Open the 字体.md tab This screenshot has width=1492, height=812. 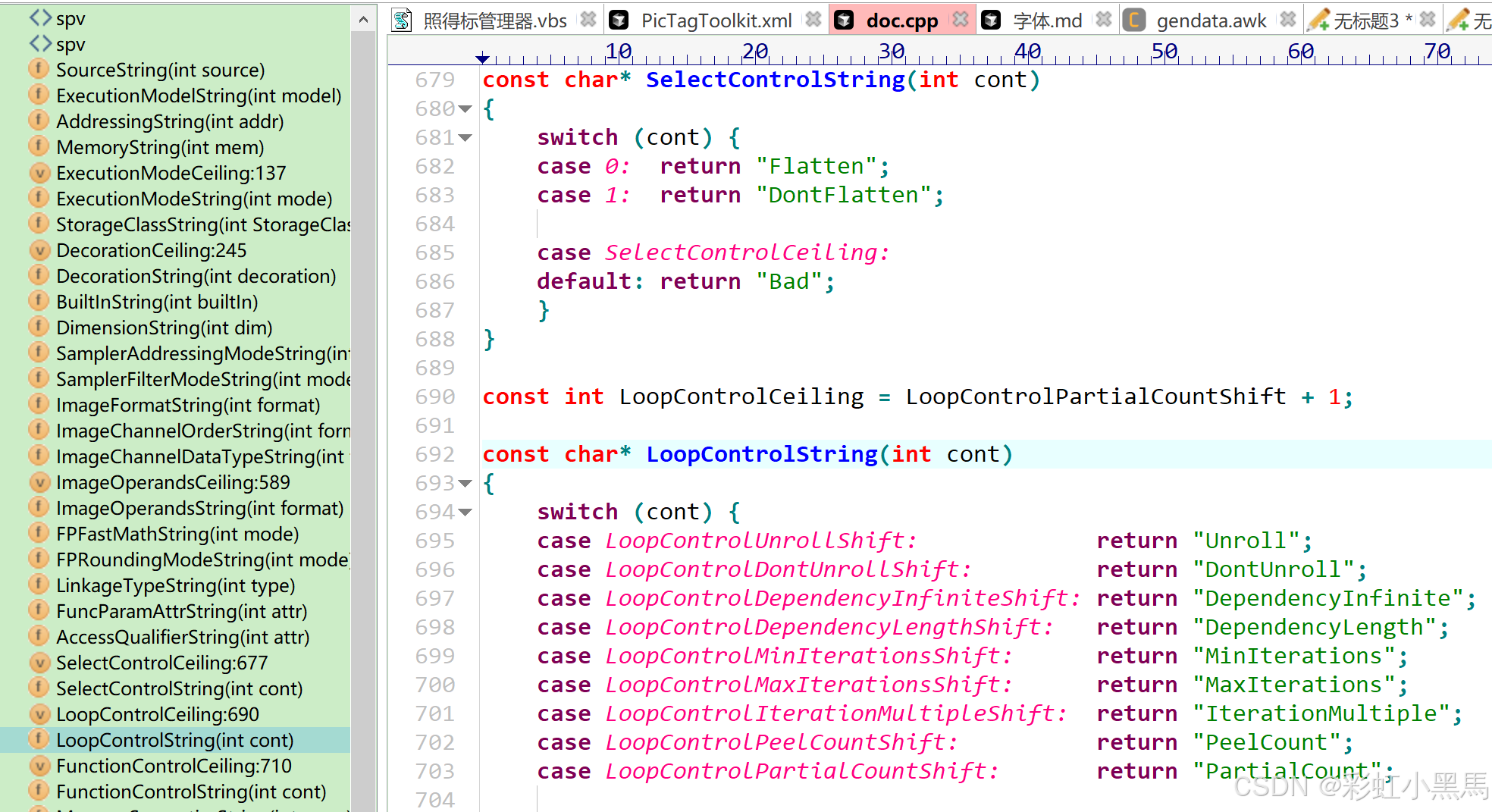tap(1047, 20)
